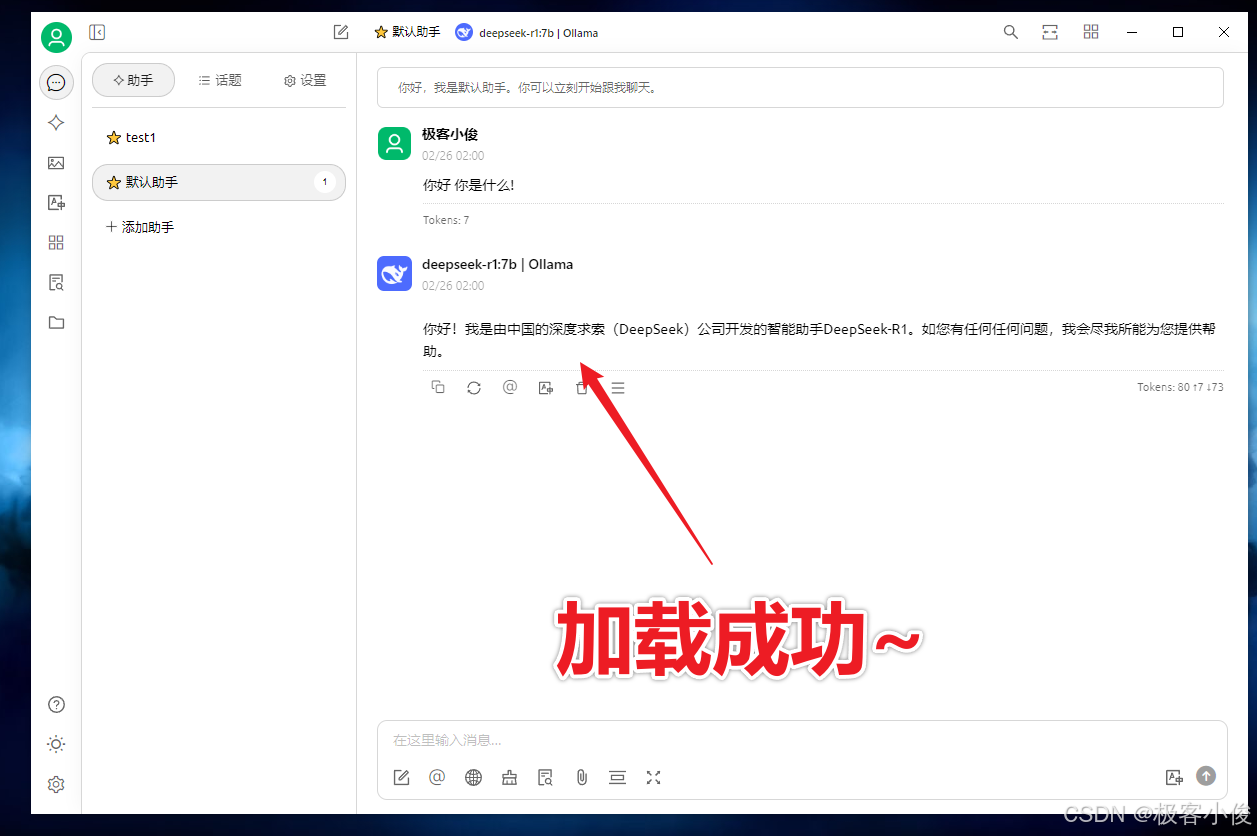Image resolution: width=1257 pixels, height=836 pixels.
Task: Toggle the light/dark theme sun icon
Action: 56,744
